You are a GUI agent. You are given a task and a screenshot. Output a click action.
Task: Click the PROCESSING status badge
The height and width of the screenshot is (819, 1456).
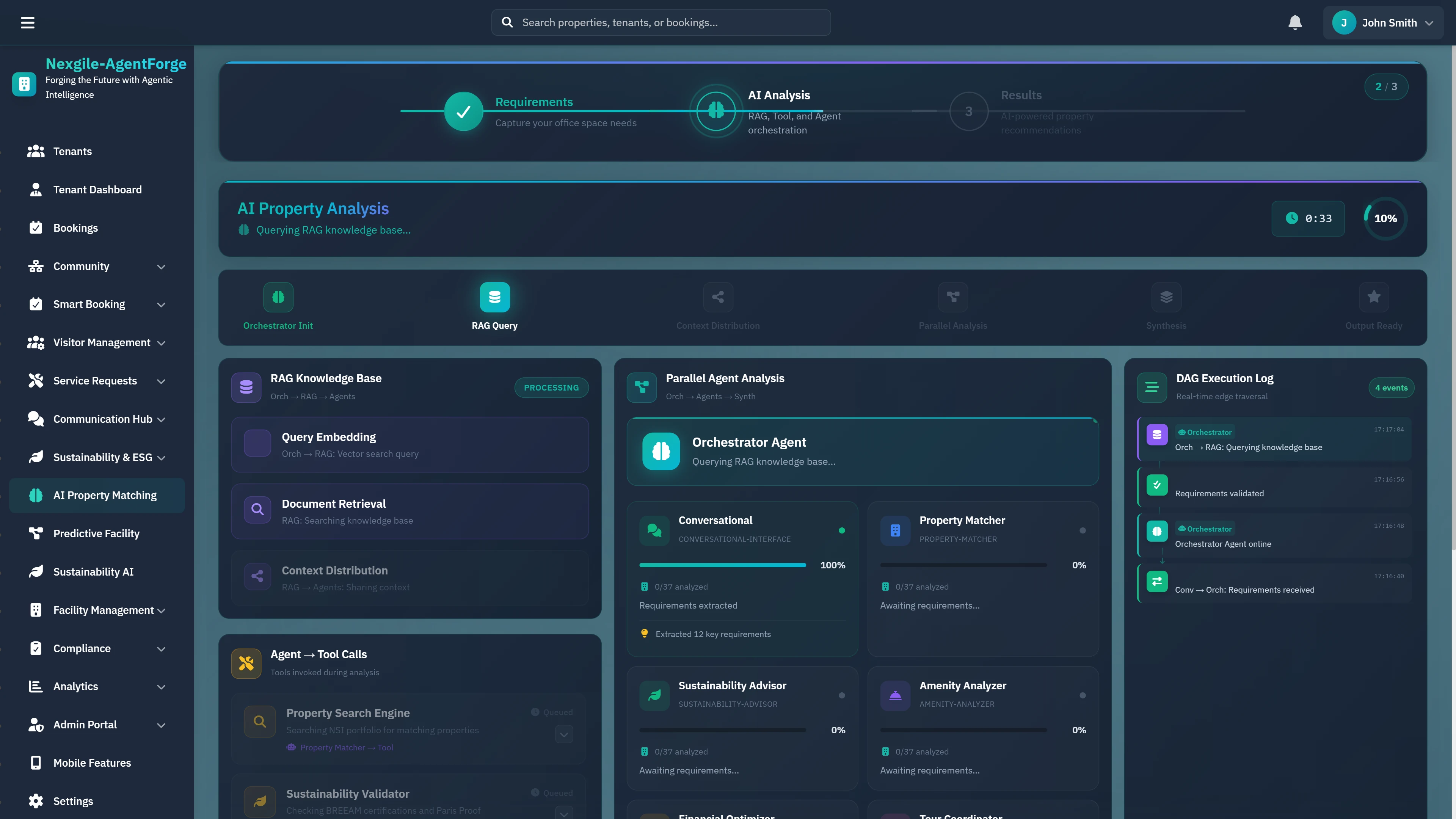551,387
